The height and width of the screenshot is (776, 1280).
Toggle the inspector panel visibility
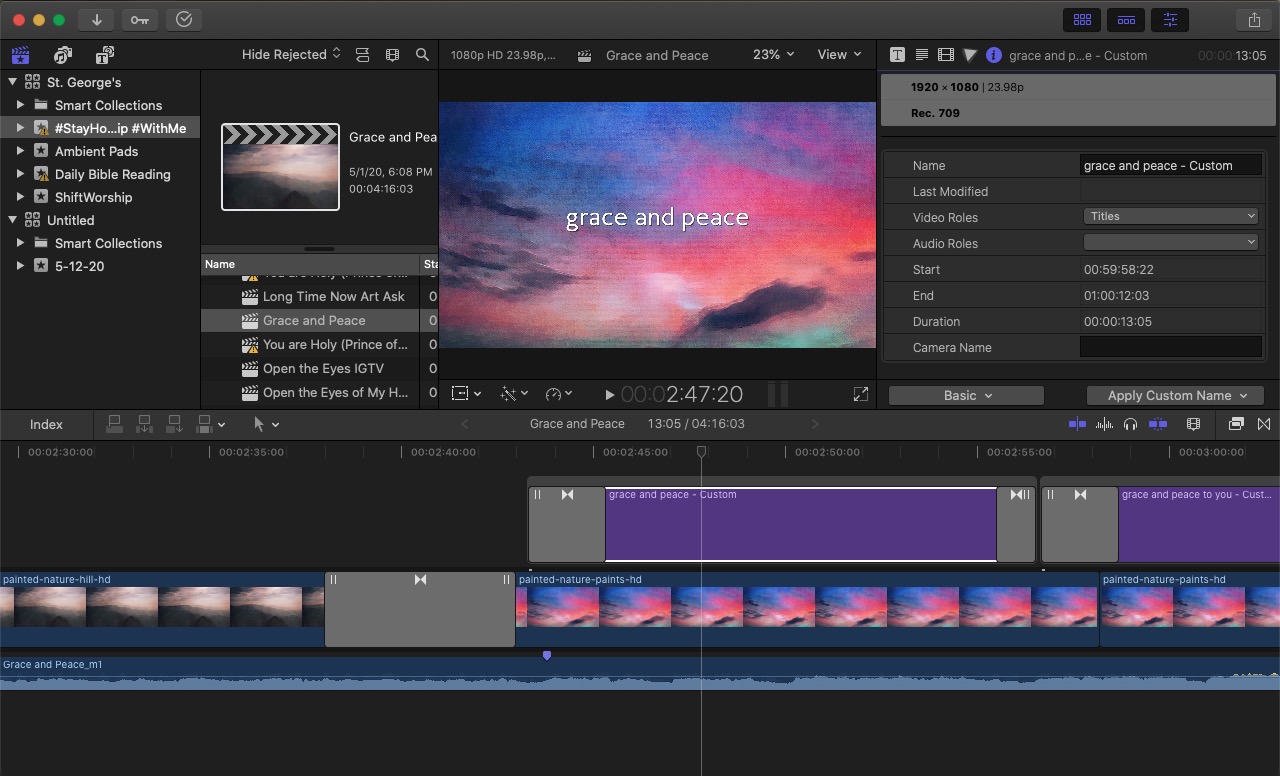pyautogui.click(x=1170, y=19)
